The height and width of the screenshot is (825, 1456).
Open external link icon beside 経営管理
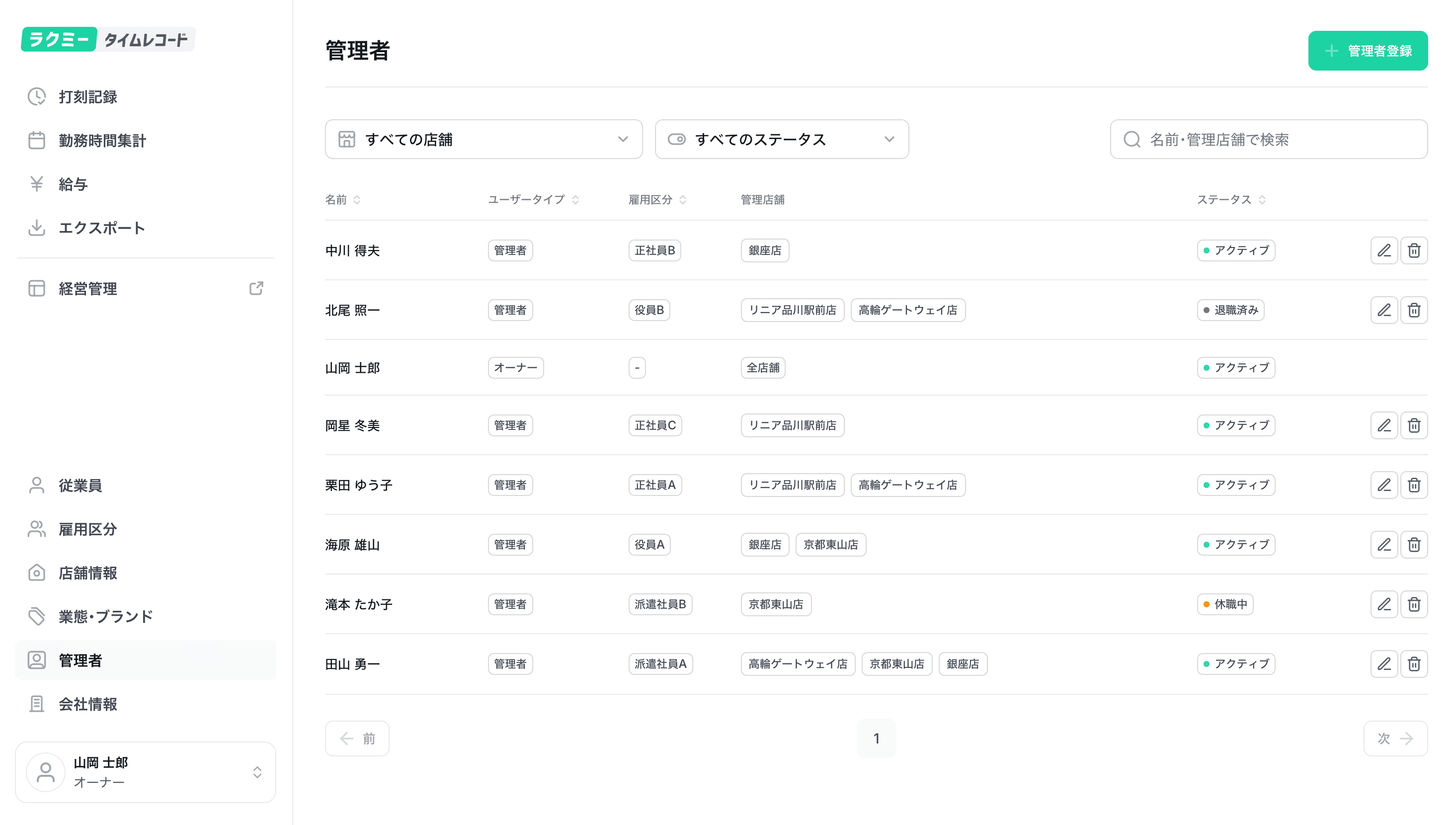(256, 288)
